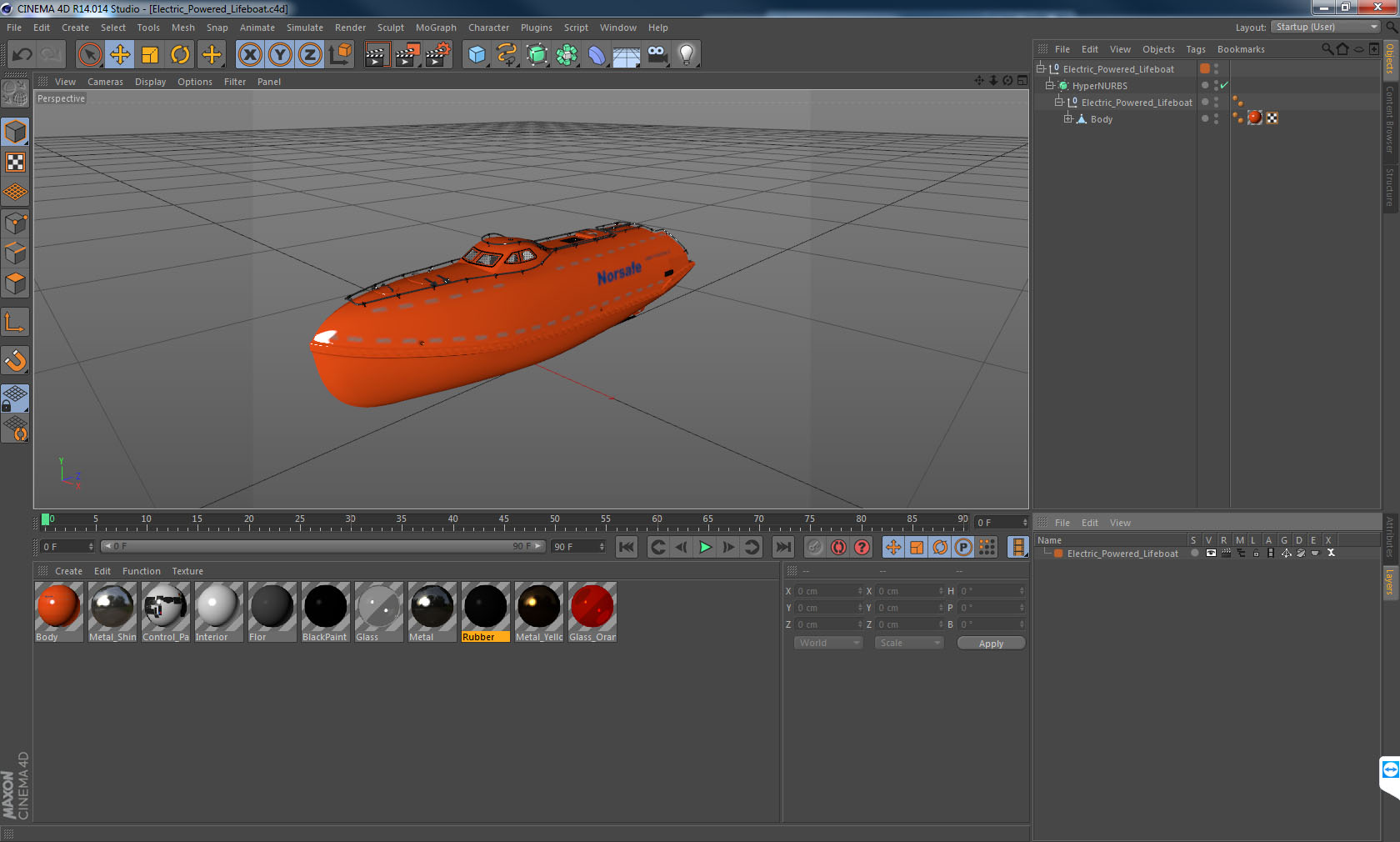The width and height of the screenshot is (1400, 842).
Task: Enable the Snap magnet tool
Action: point(15,360)
